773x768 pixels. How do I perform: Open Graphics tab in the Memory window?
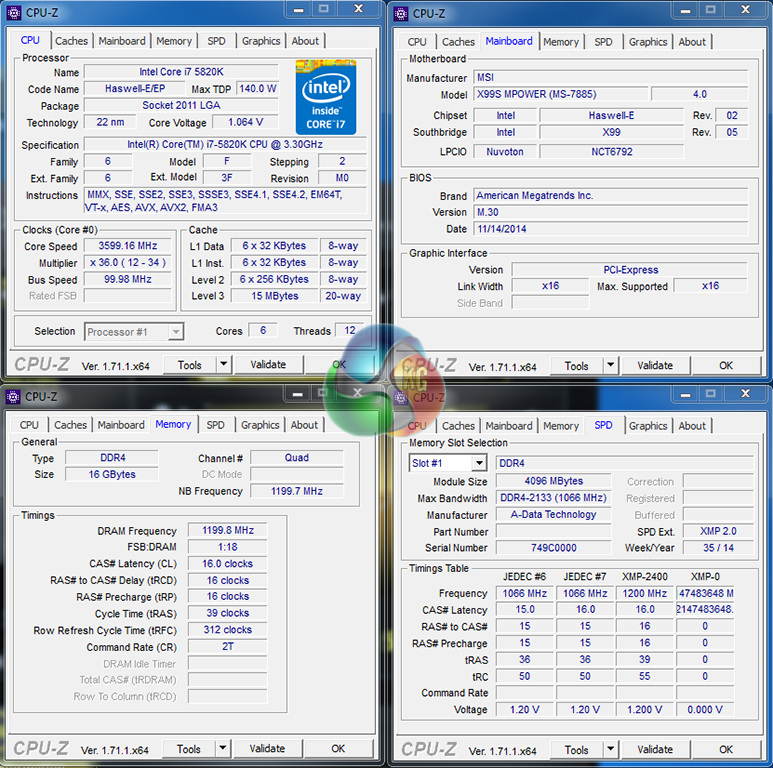[x=260, y=425]
